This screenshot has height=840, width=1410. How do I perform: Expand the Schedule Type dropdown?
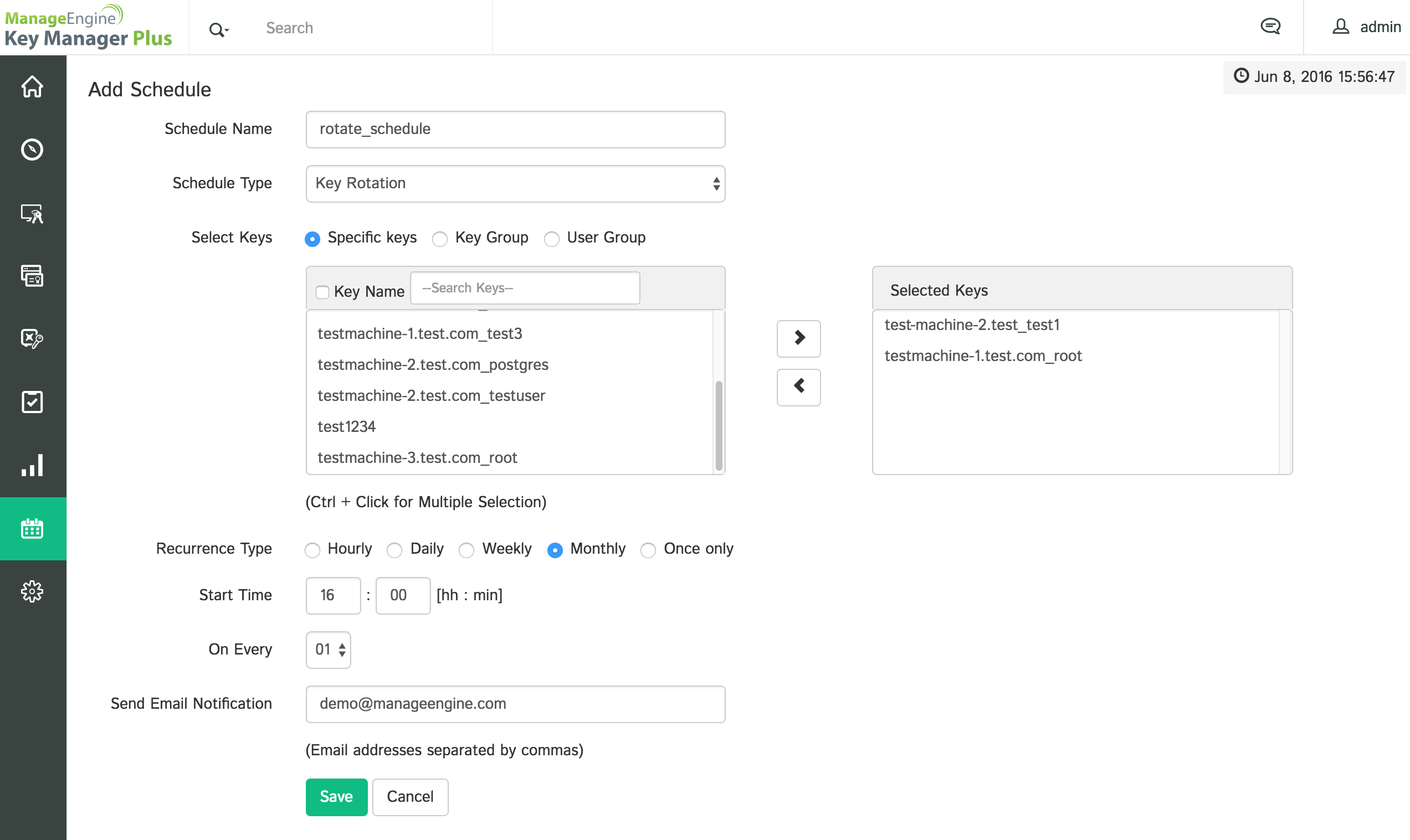[515, 183]
